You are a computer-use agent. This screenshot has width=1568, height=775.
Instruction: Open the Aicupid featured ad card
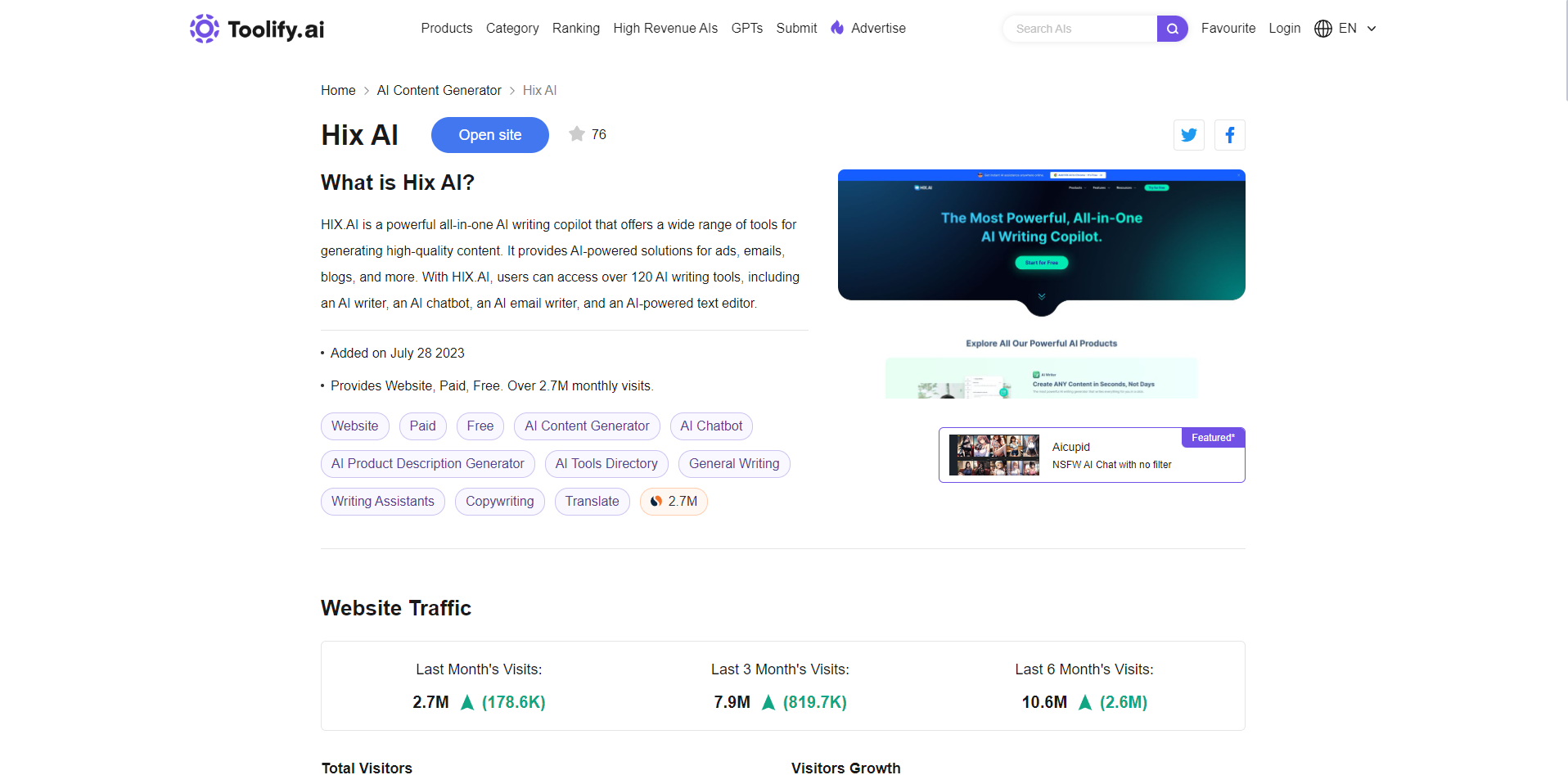pos(1092,455)
